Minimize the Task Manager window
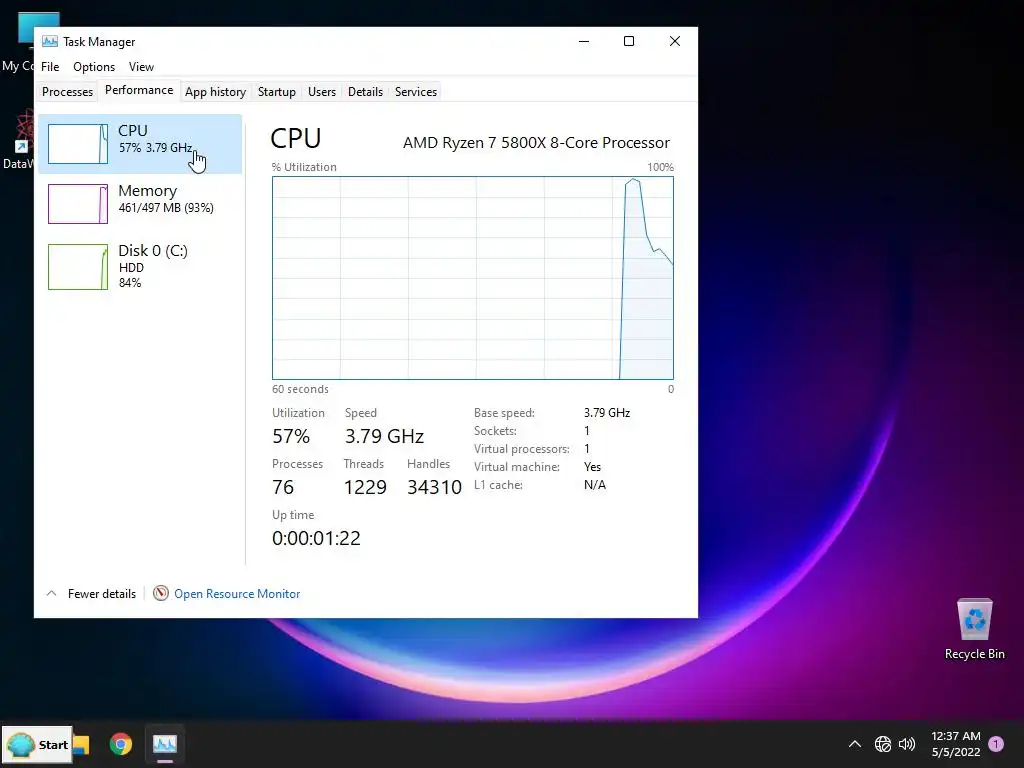Screen dimensions: 1024x768 click(x=584, y=41)
